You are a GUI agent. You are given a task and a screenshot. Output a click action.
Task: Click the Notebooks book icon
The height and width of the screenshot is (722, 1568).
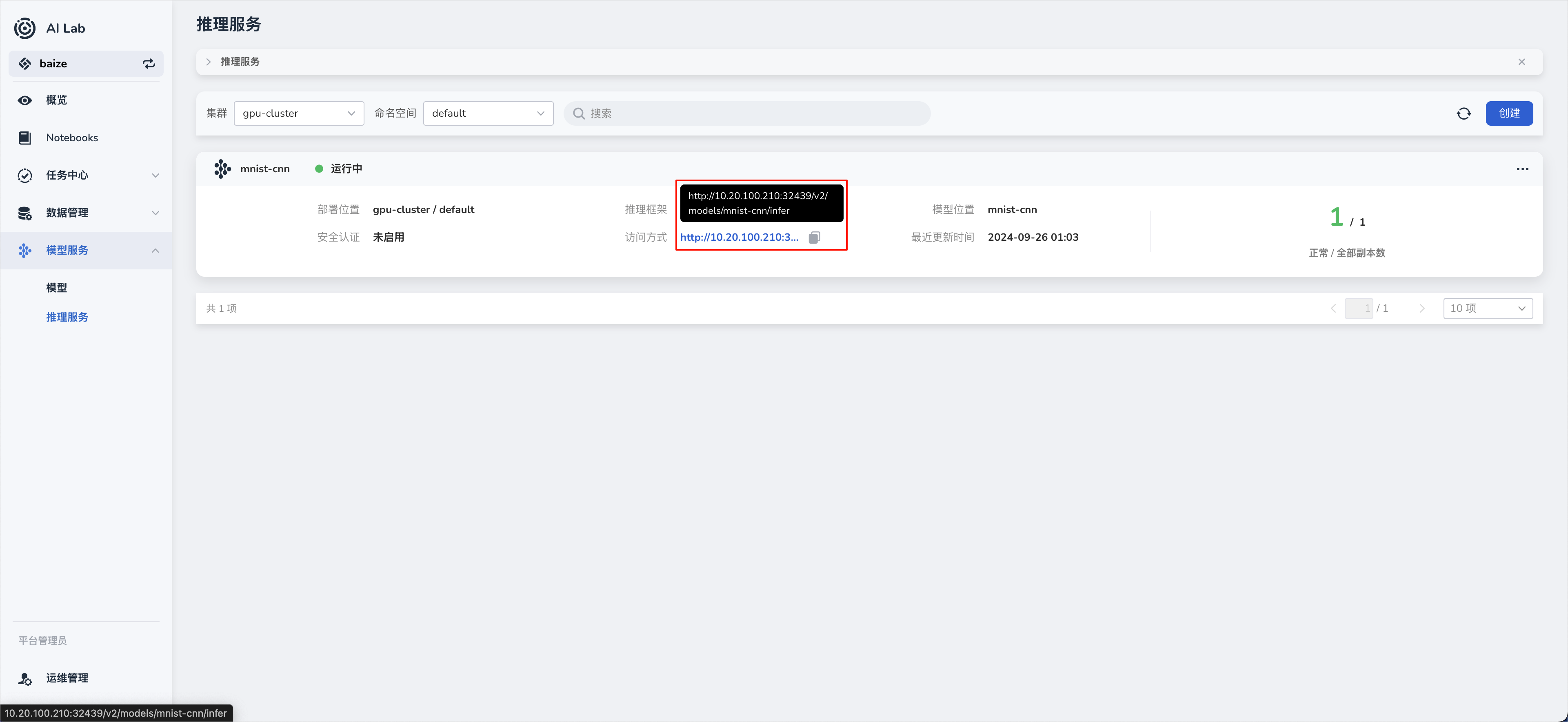25,138
